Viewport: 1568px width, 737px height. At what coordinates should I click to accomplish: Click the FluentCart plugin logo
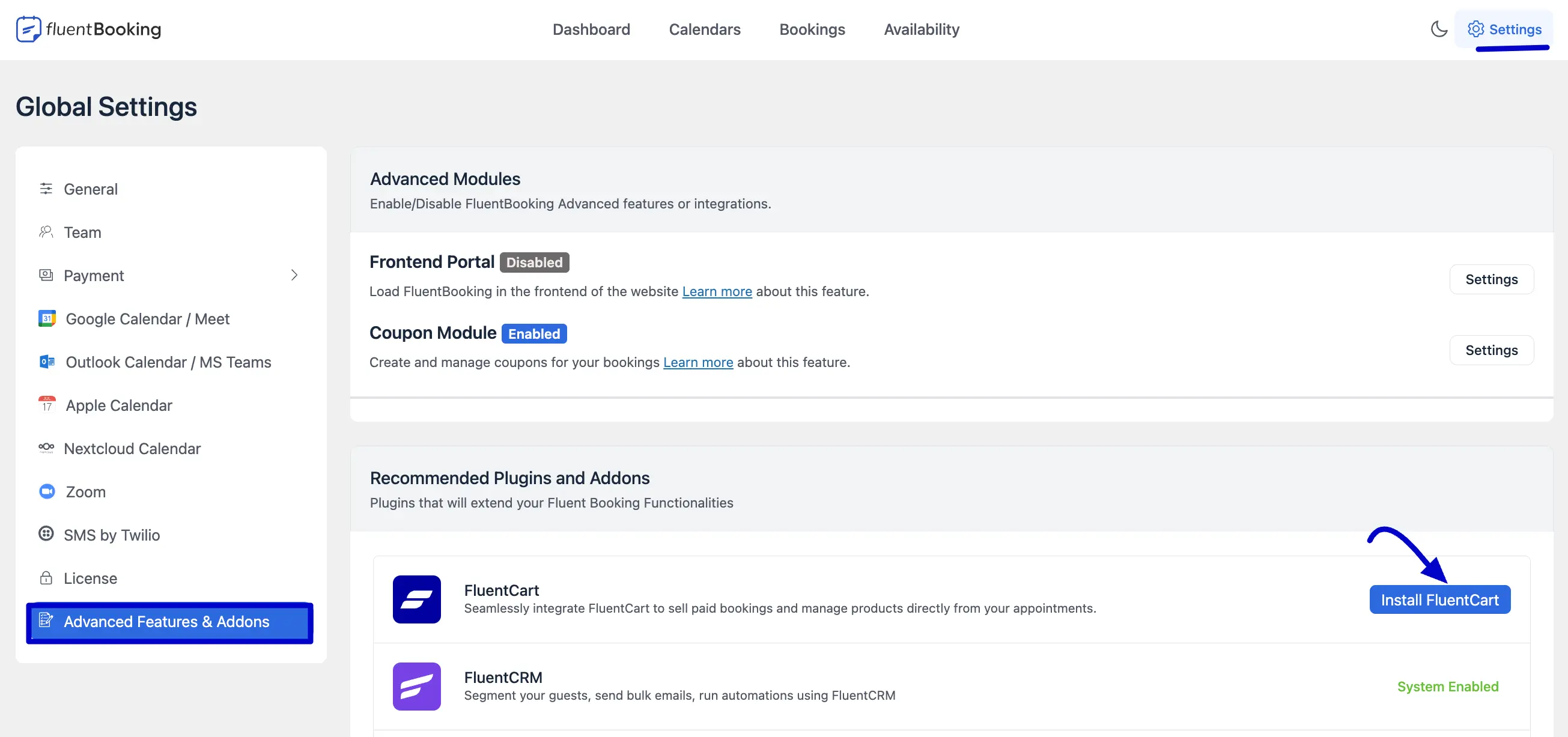coord(417,599)
